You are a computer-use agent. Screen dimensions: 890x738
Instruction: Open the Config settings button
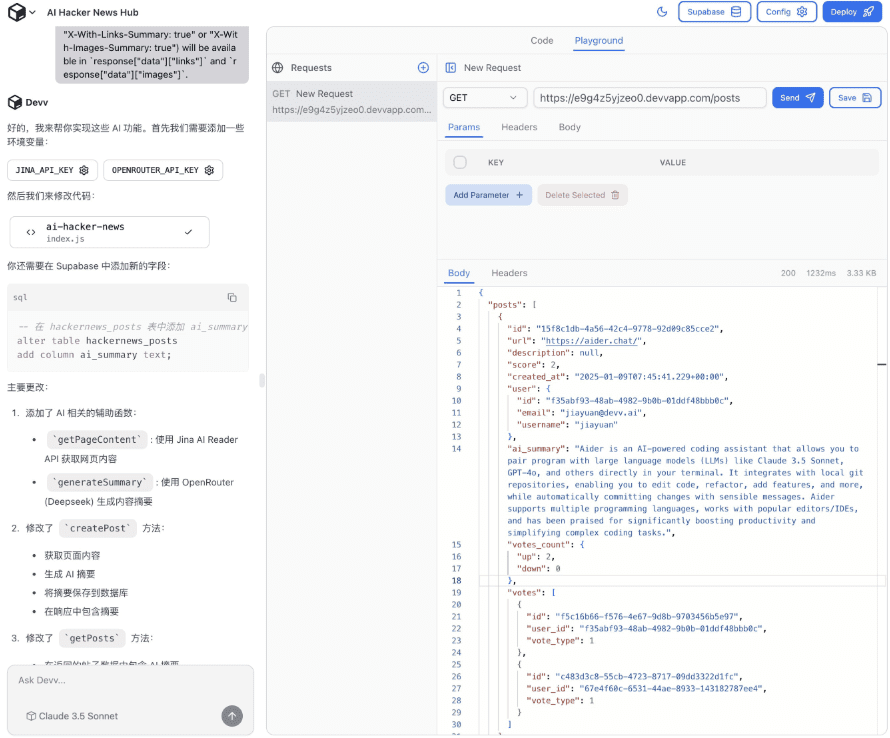(786, 12)
